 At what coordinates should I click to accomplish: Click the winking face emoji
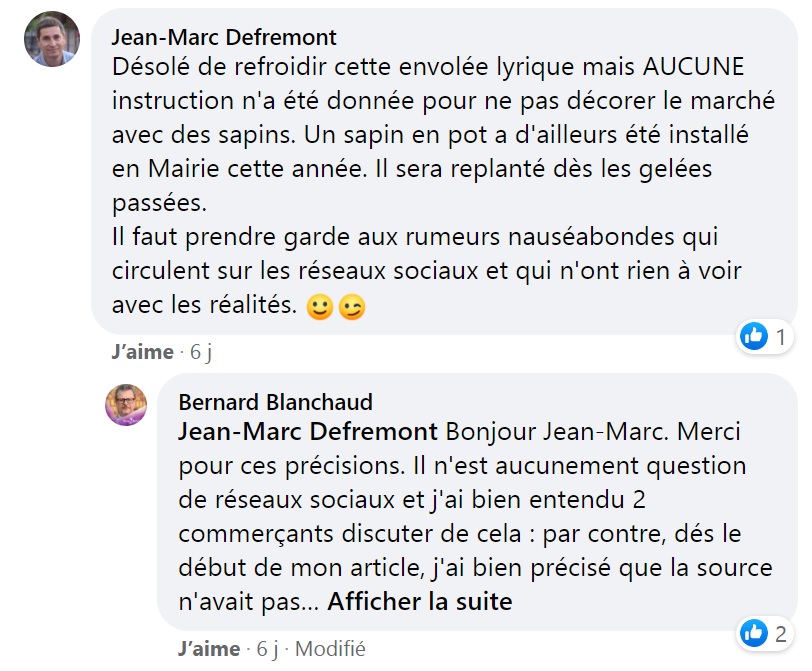coord(351,307)
